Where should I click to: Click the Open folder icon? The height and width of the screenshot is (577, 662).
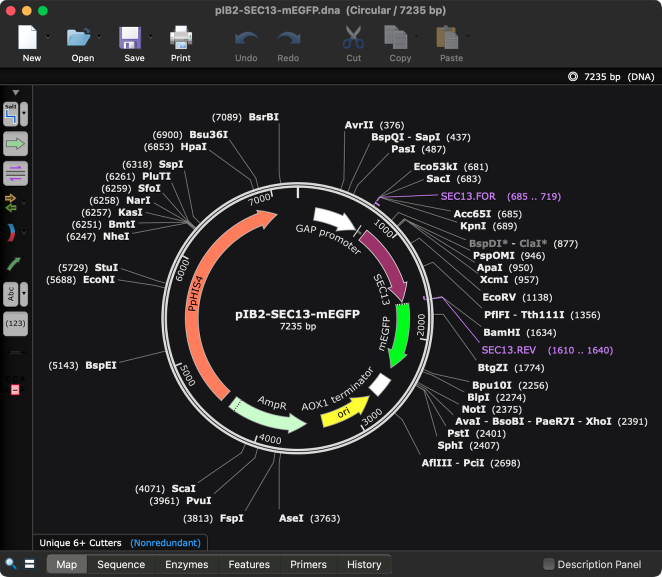pos(79,39)
